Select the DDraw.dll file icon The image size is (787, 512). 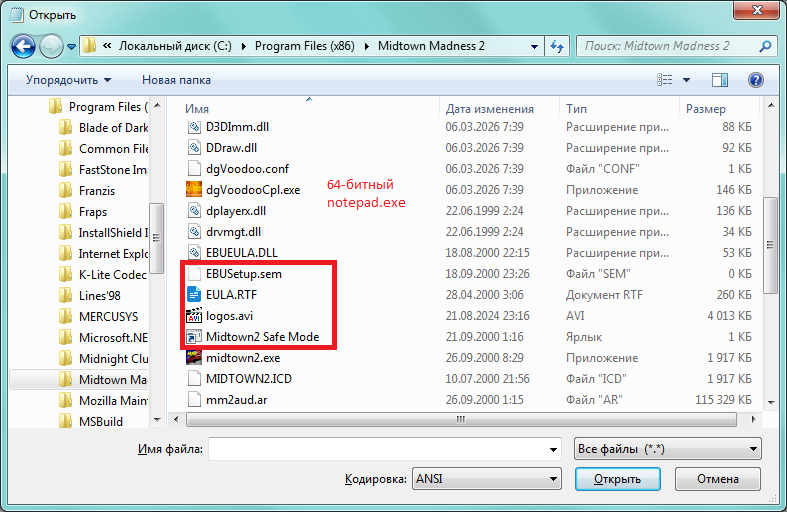point(194,148)
